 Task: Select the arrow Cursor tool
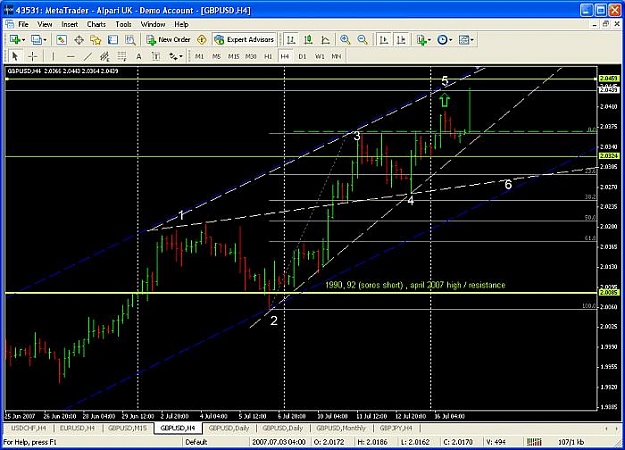click(15, 56)
